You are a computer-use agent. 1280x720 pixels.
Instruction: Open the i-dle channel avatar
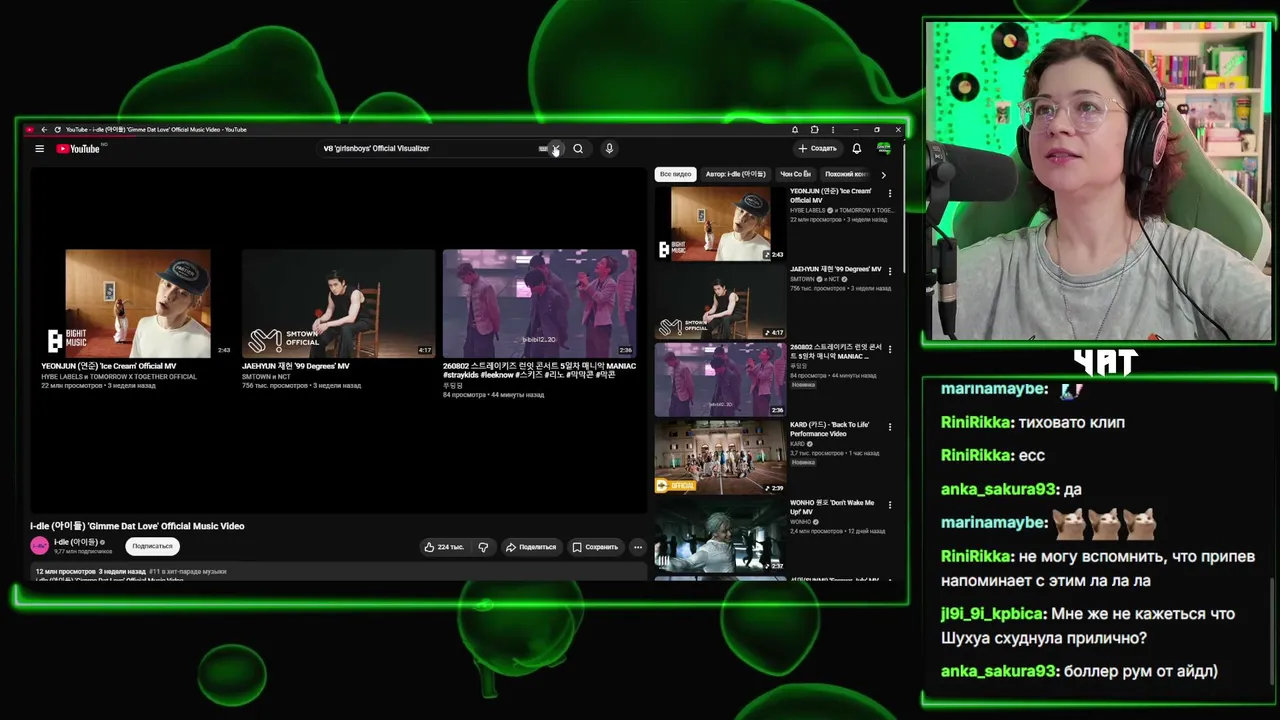coord(40,546)
